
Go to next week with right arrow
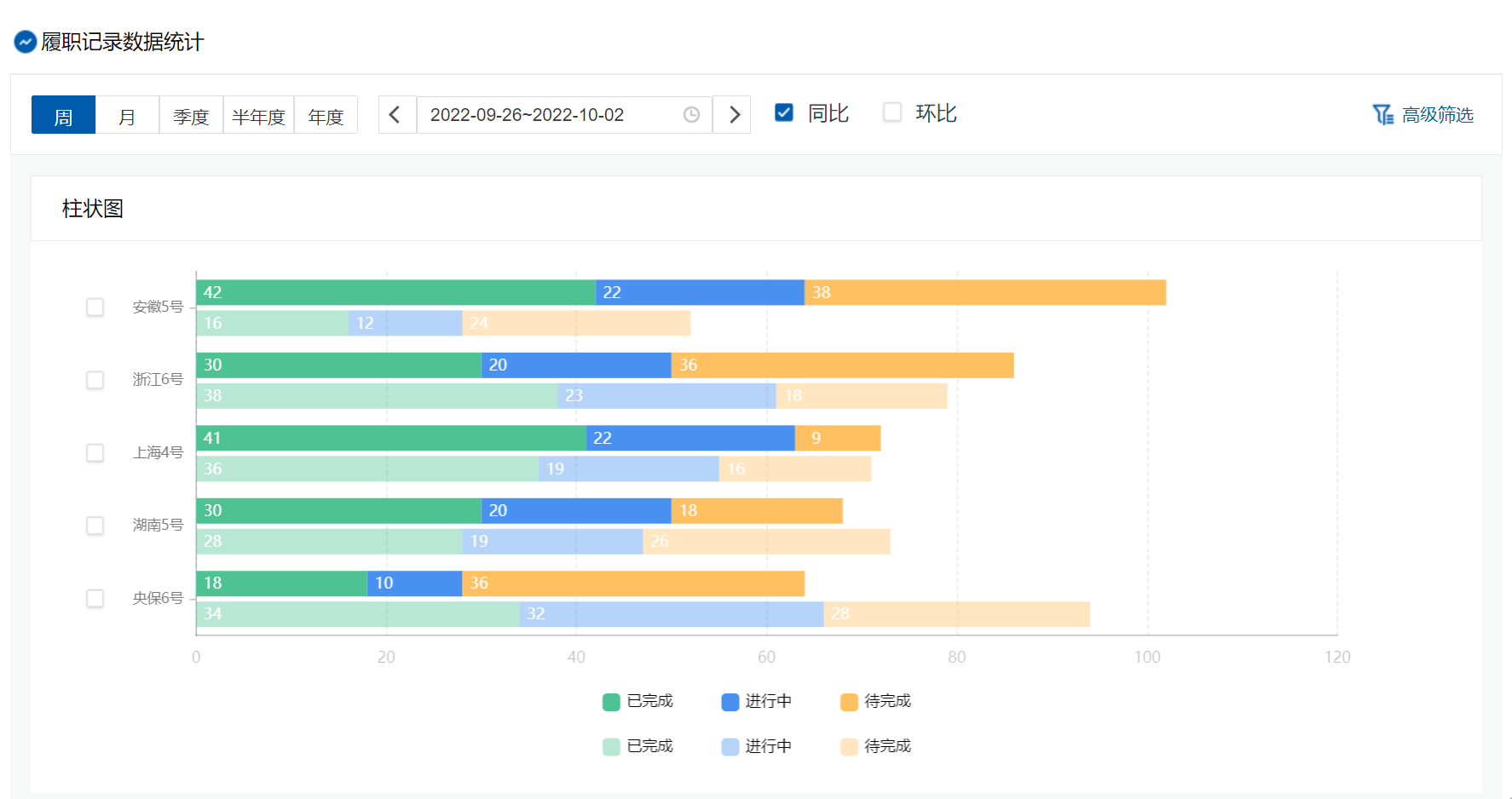(732, 115)
